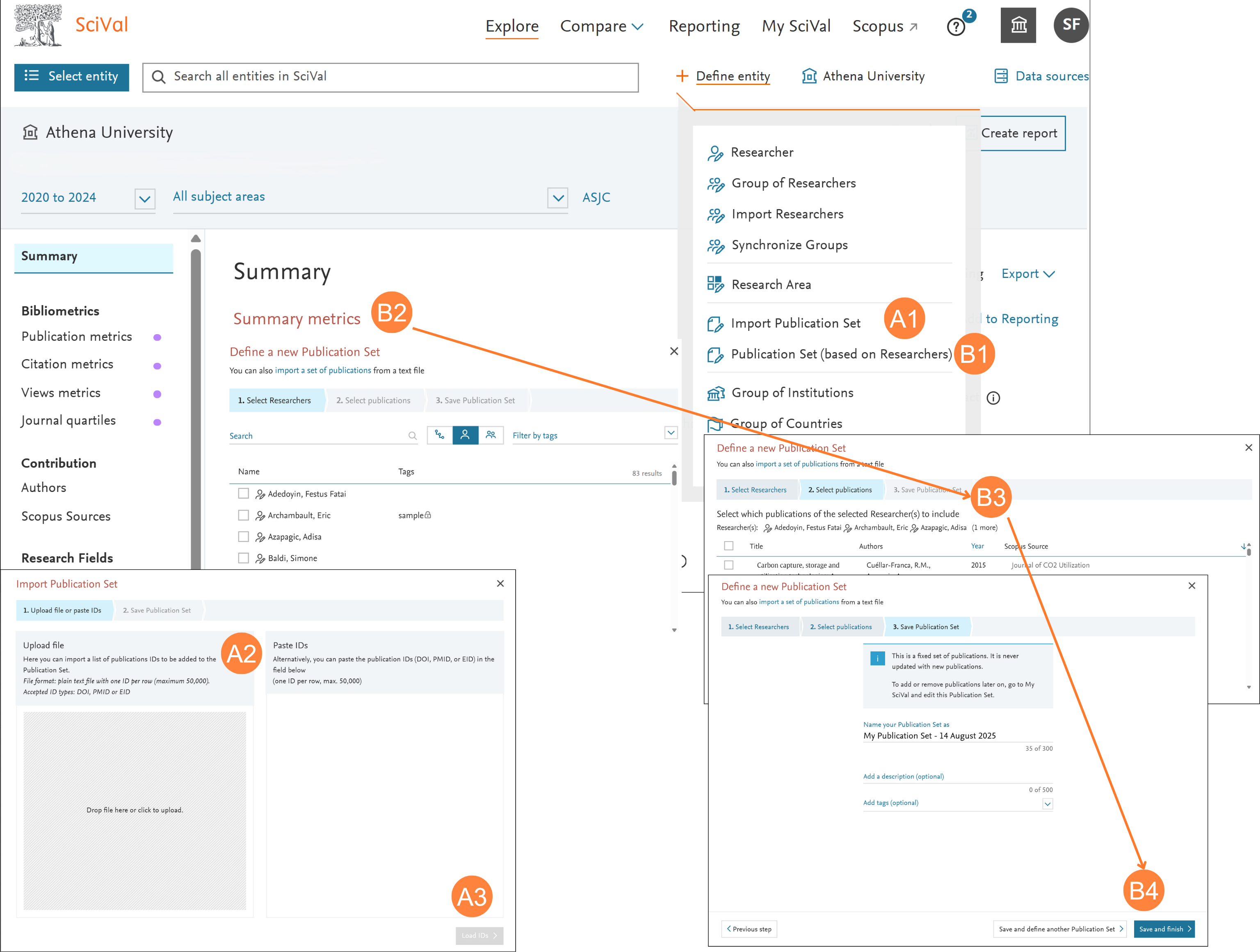
Task: Close the Define a new Publication Set panel in Summary
Action: click(x=674, y=351)
